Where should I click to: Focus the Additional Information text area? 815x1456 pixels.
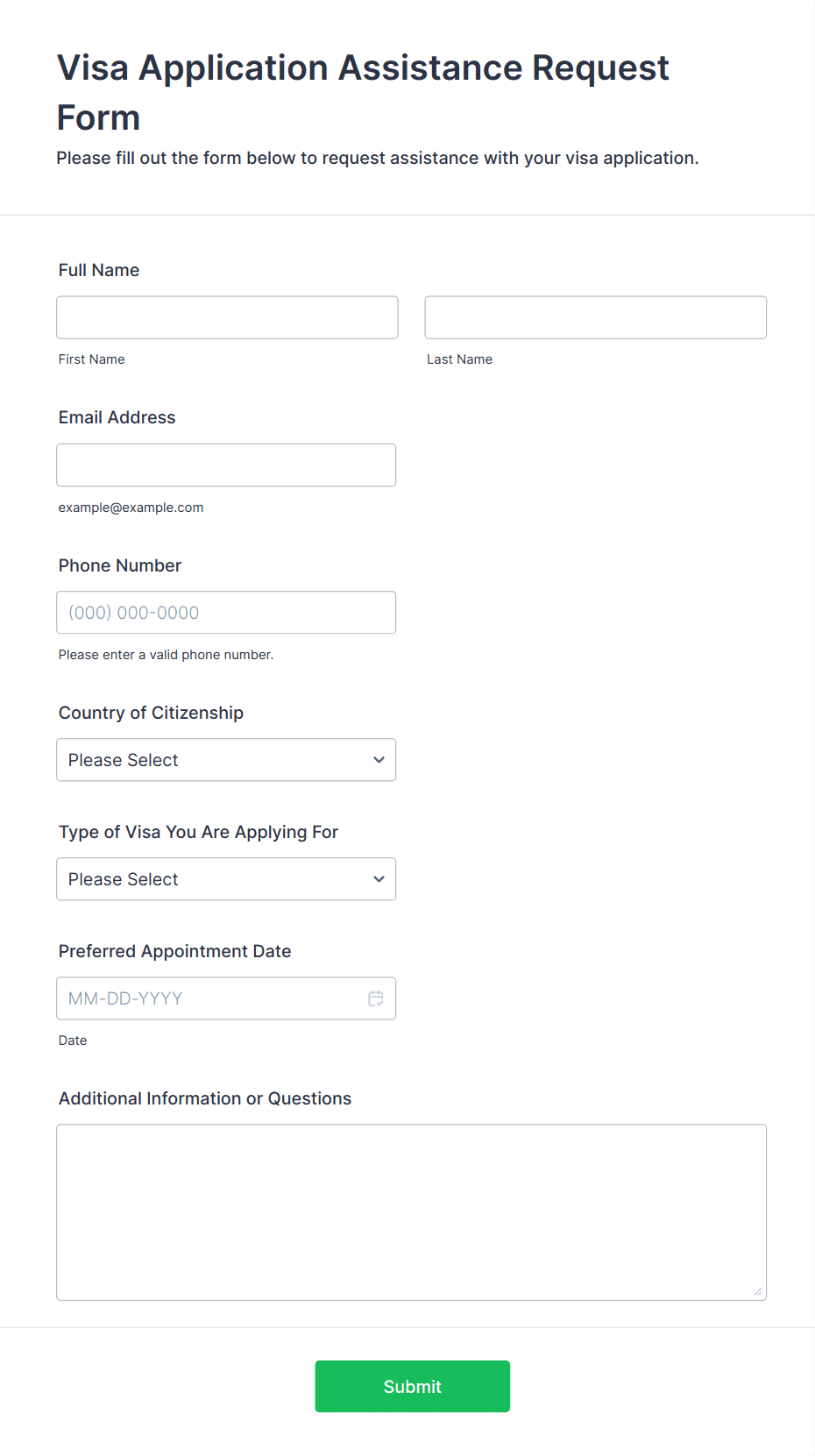tap(411, 1212)
